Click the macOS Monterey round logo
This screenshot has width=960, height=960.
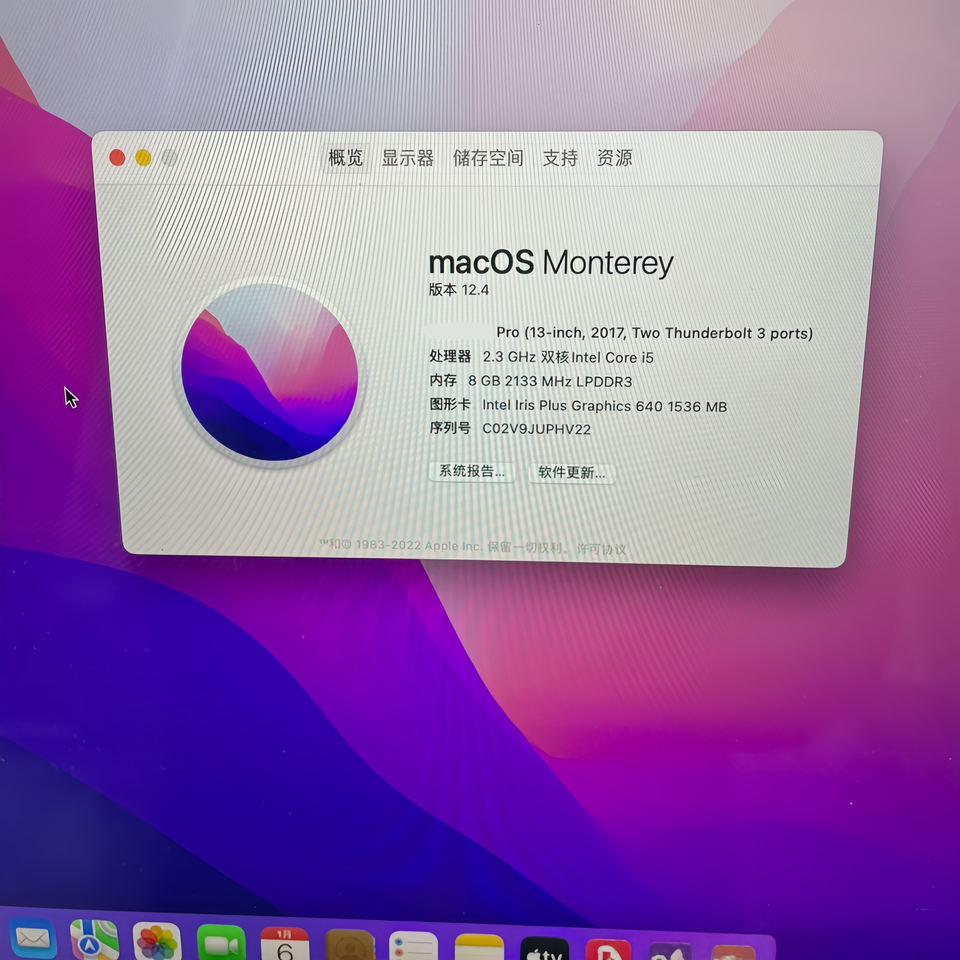269,372
